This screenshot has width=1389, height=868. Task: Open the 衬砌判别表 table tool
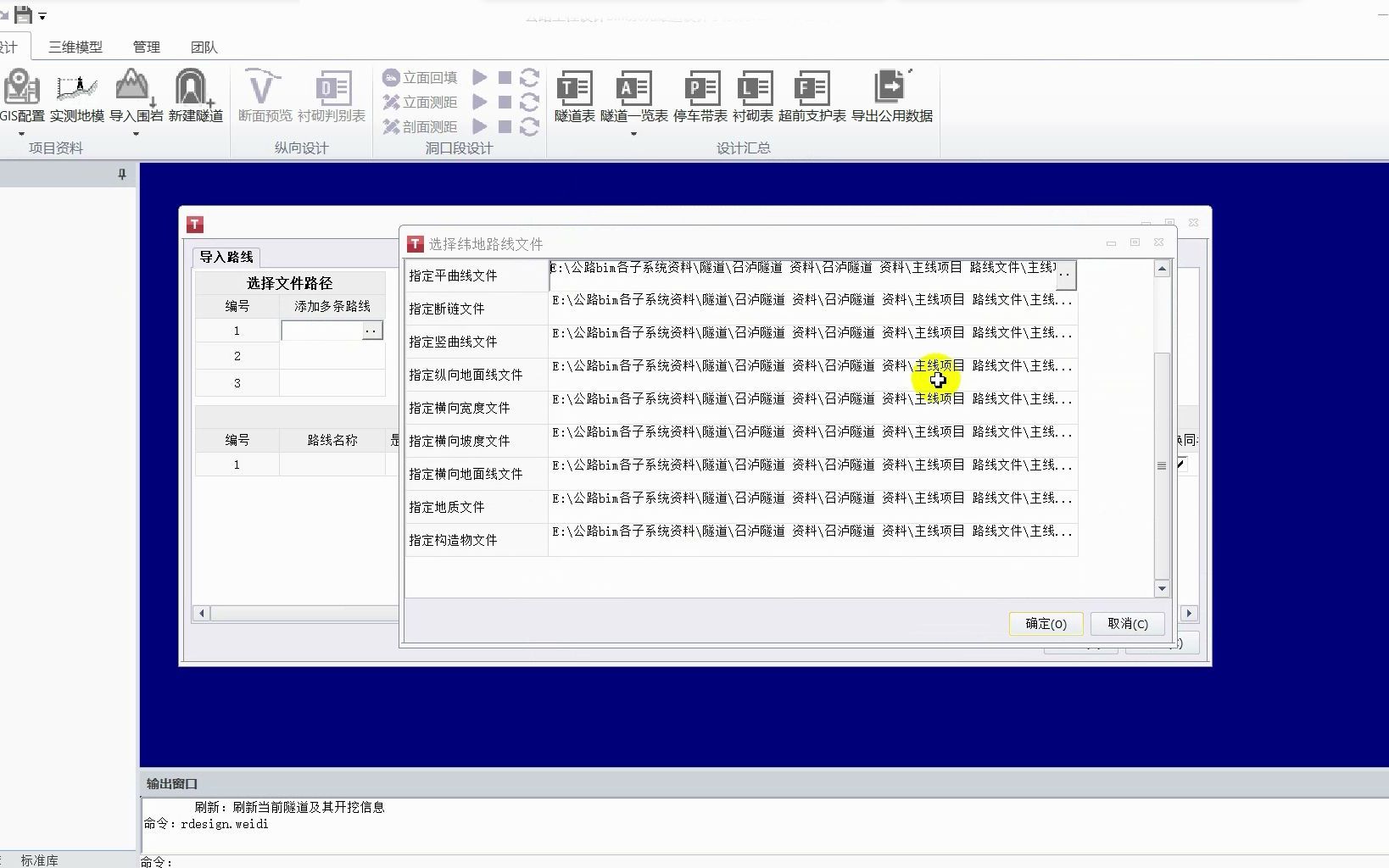tap(332, 95)
